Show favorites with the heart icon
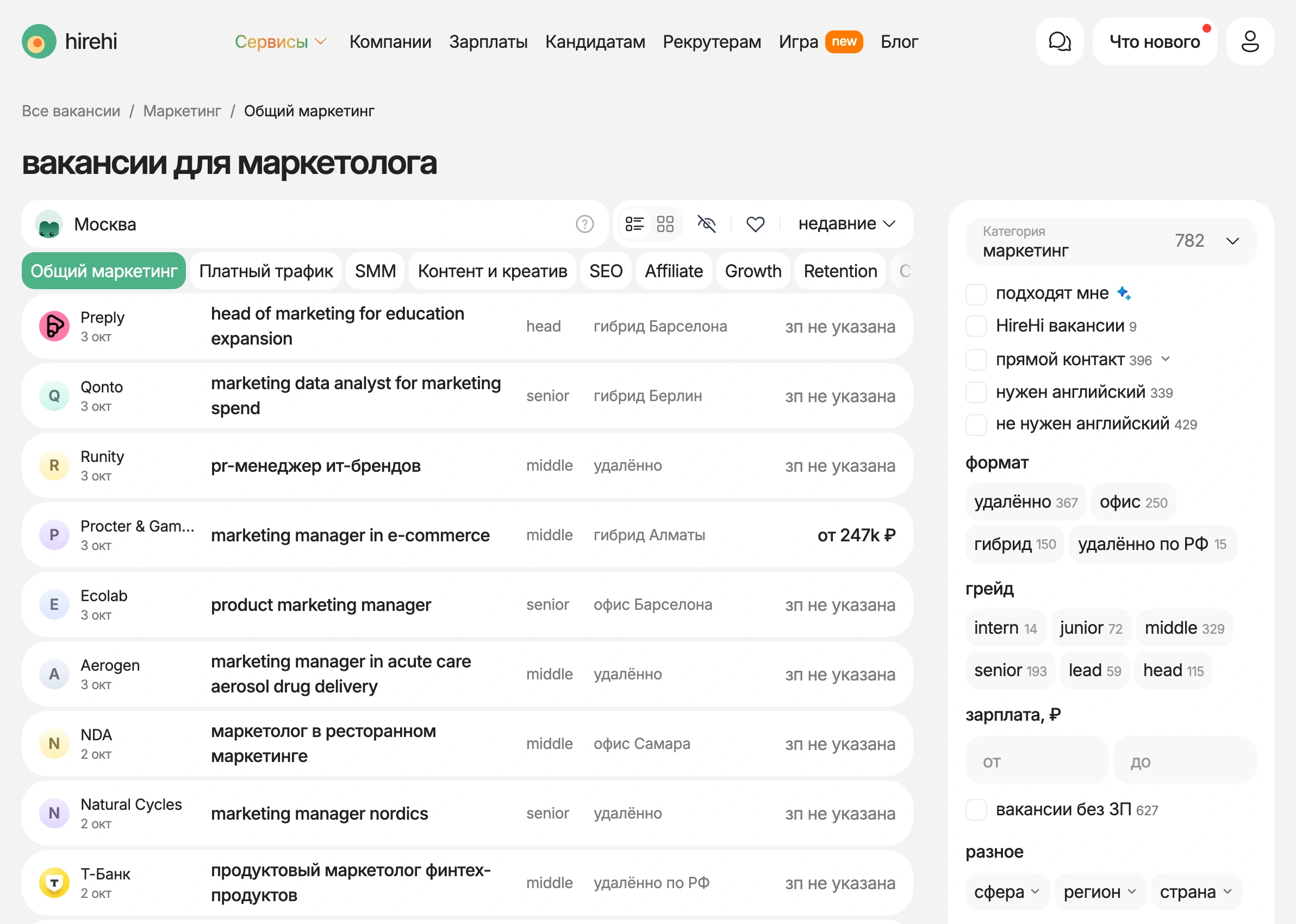 (755, 224)
